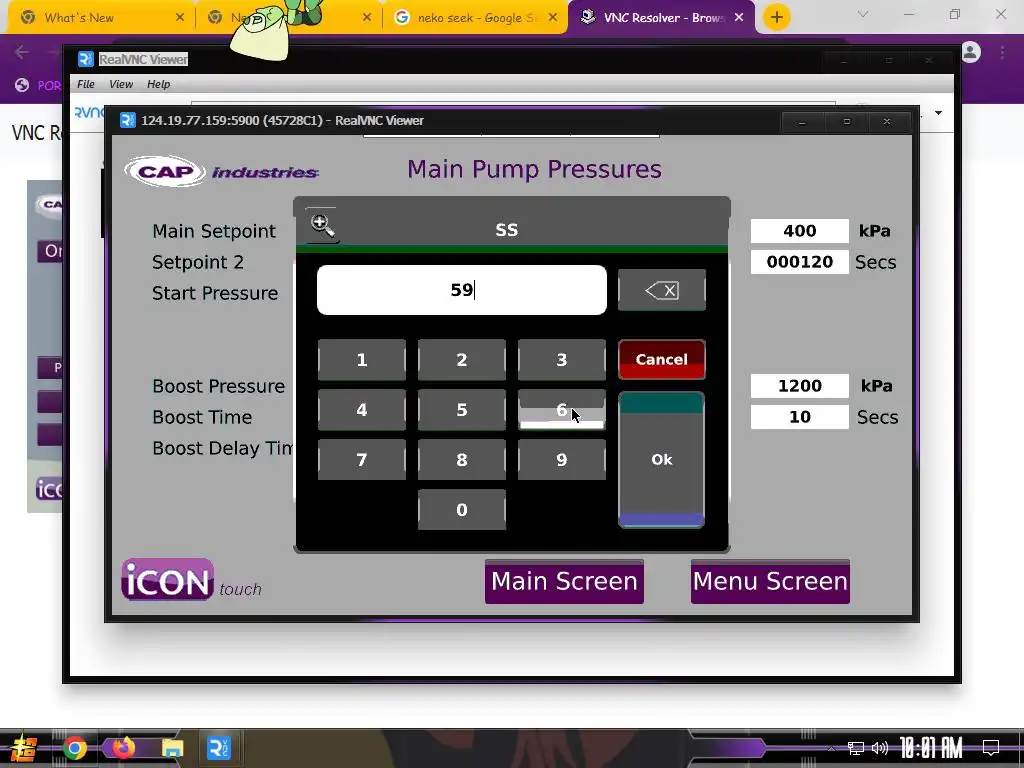Screen dimensions: 1024x768
Task: Select the 000120 Secs value field
Action: (x=799, y=262)
